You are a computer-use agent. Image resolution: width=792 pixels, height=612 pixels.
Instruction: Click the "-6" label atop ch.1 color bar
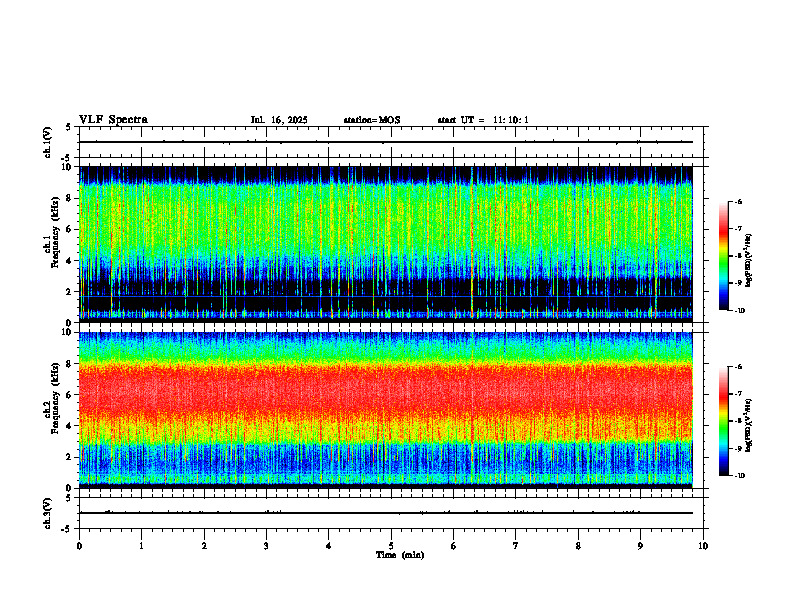point(738,201)
